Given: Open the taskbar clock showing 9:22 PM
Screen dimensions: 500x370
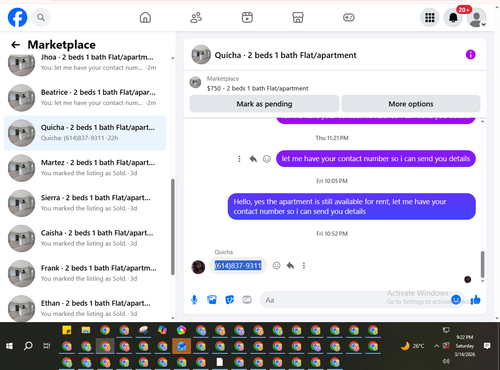Looking at the screenshot, I should click(x=465, y=346).
